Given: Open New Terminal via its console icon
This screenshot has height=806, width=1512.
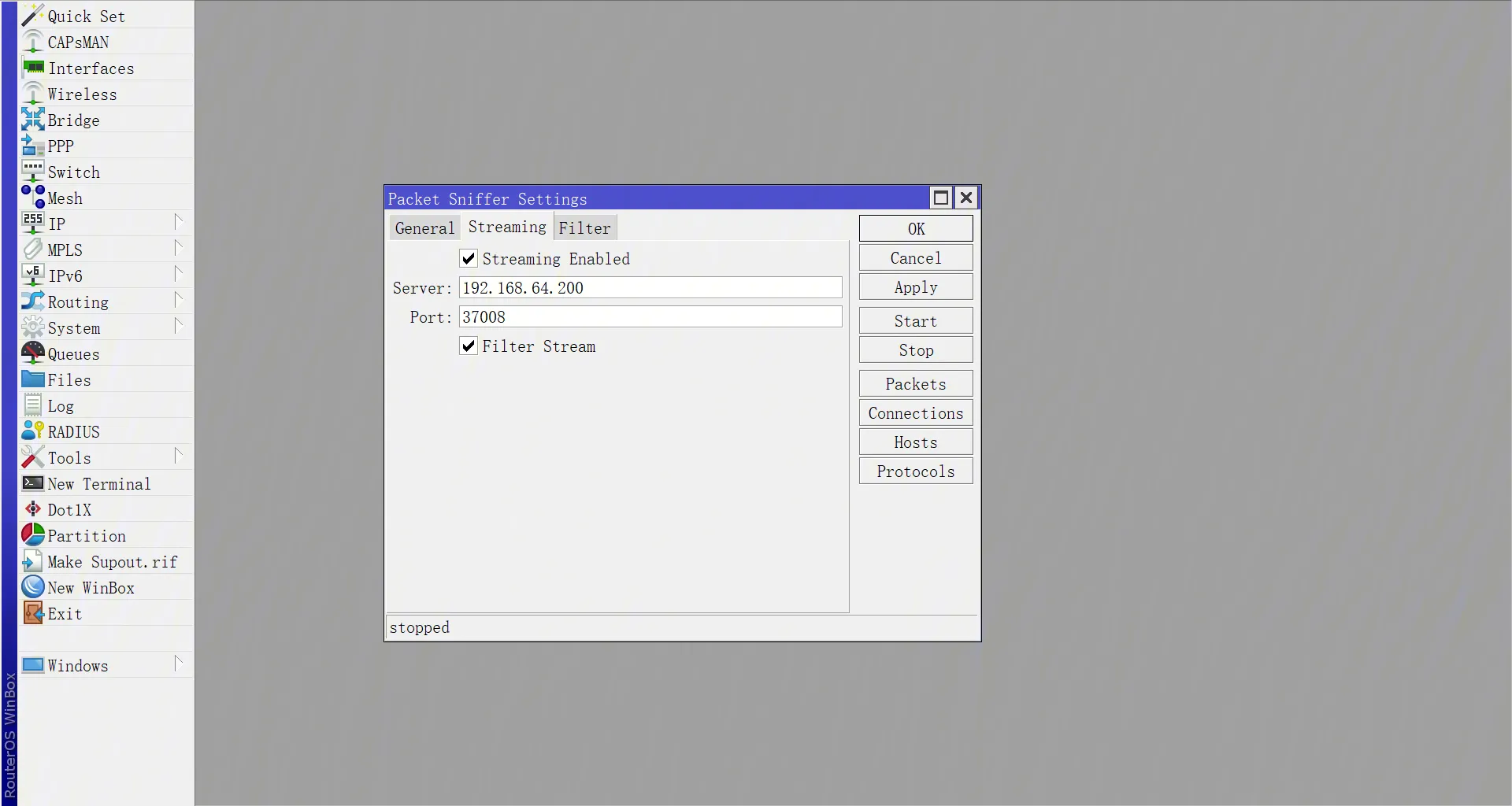Looking at the screenshot, I should tap(33, 483).
